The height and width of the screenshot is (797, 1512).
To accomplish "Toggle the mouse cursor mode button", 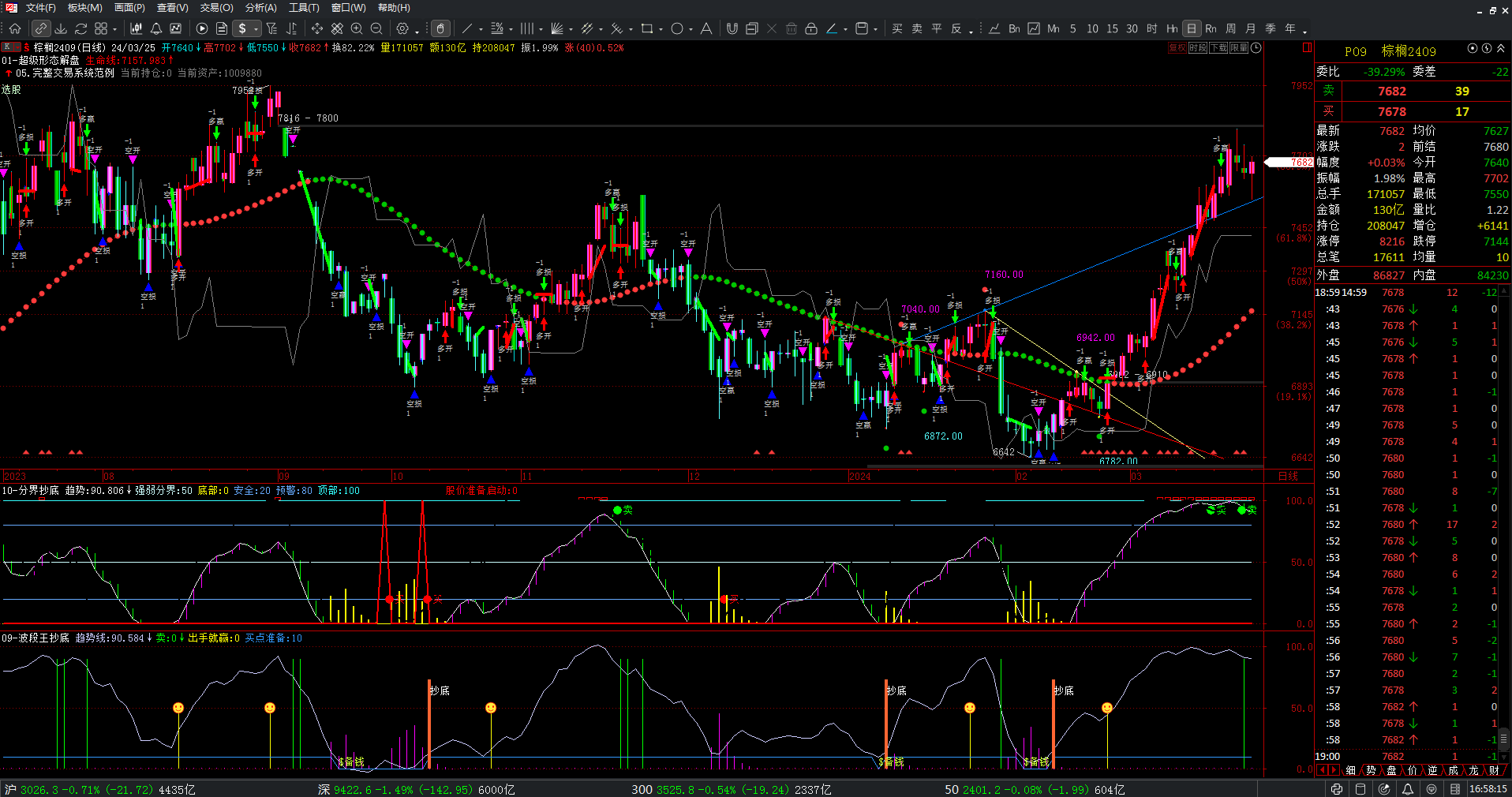I will [x=441, y=28].
